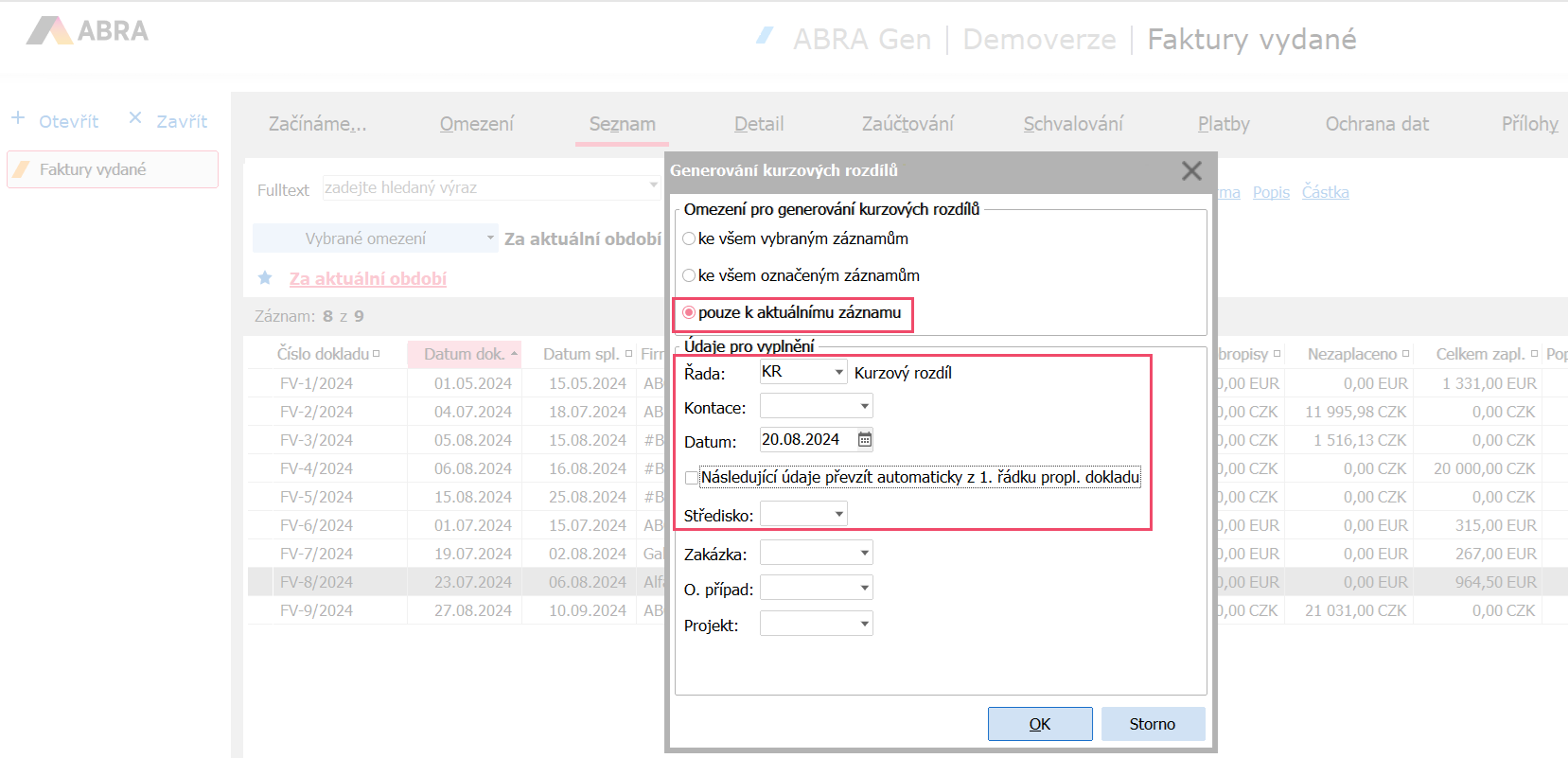The image size is (1568, 758).
Task: Click the ABRA logo in the header
Action: pyautogui.click(x=87, y=31)
